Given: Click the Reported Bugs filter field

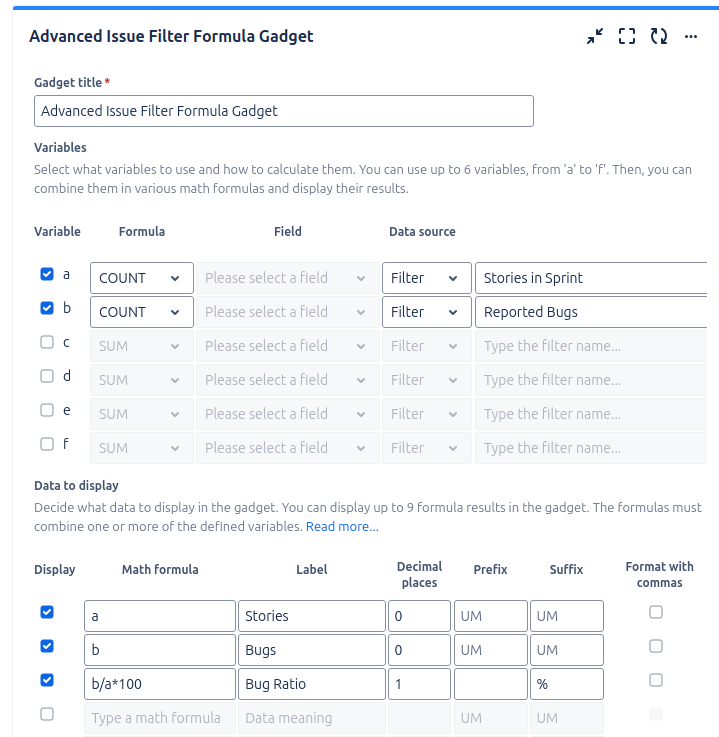Looking at the screenshot, I should point(592,312).
